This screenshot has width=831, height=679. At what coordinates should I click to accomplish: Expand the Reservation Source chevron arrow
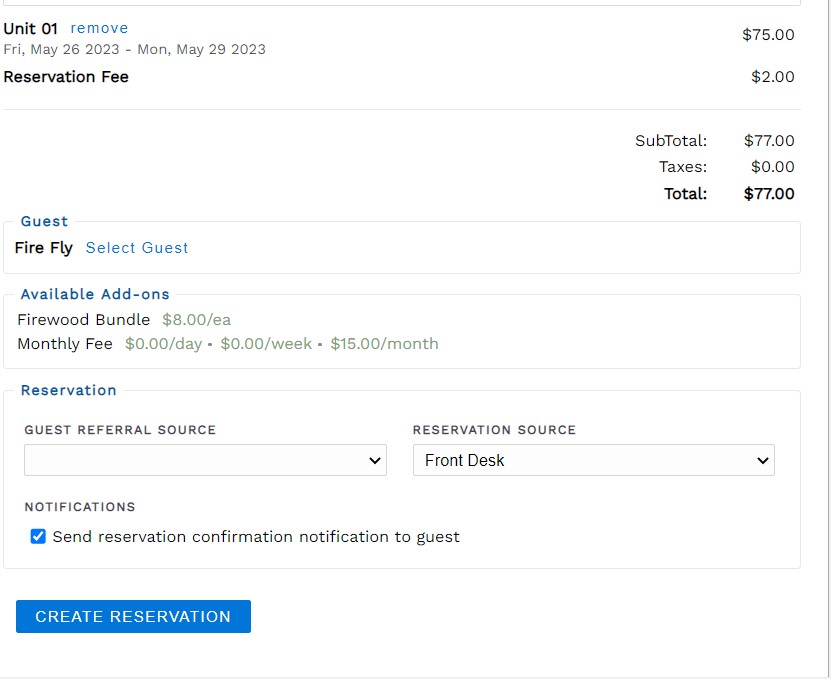(762, 460)
